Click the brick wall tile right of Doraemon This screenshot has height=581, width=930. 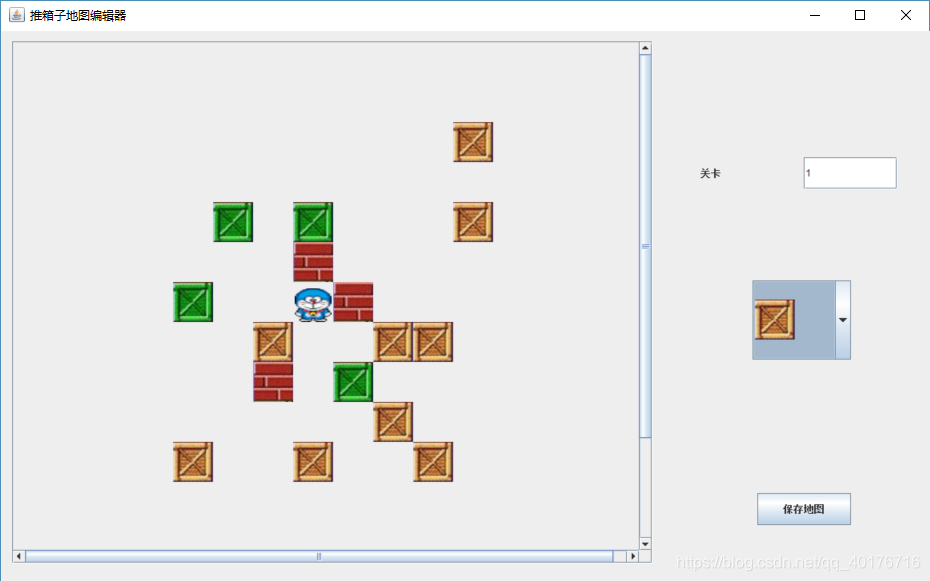point(353,302)
